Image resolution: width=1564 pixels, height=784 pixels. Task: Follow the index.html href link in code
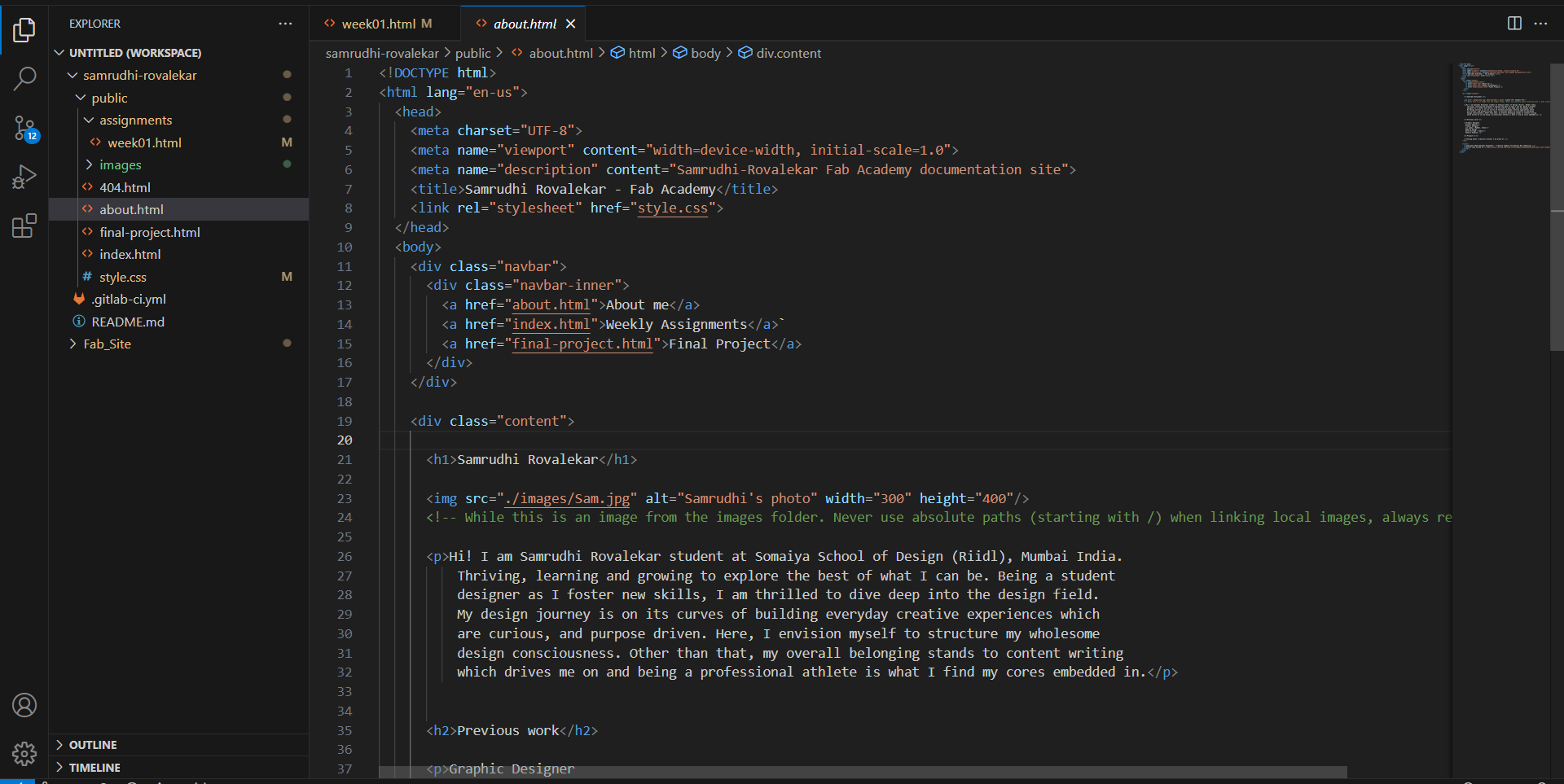[x=551, y=325]
